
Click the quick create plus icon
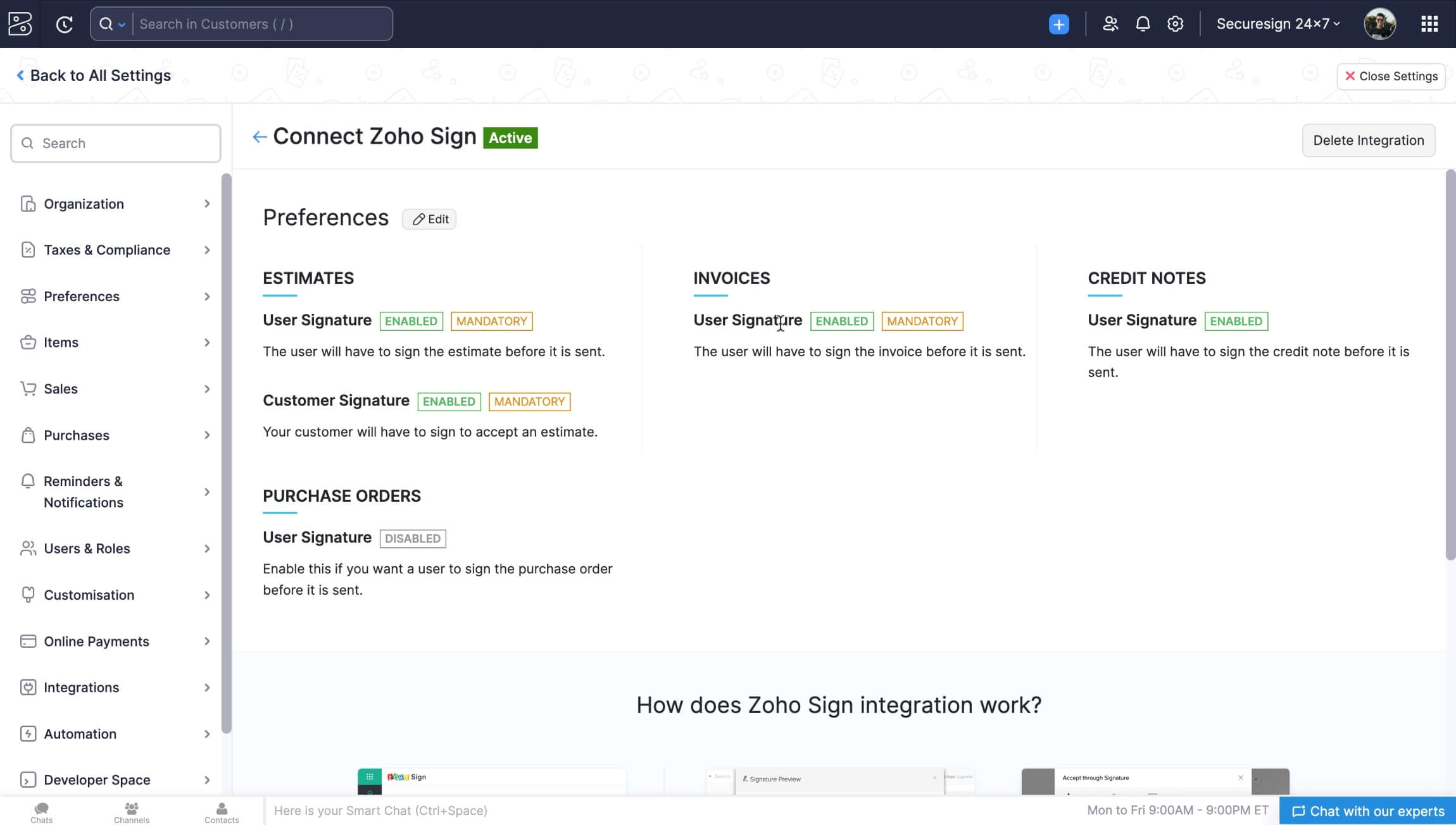[1058, 24]
